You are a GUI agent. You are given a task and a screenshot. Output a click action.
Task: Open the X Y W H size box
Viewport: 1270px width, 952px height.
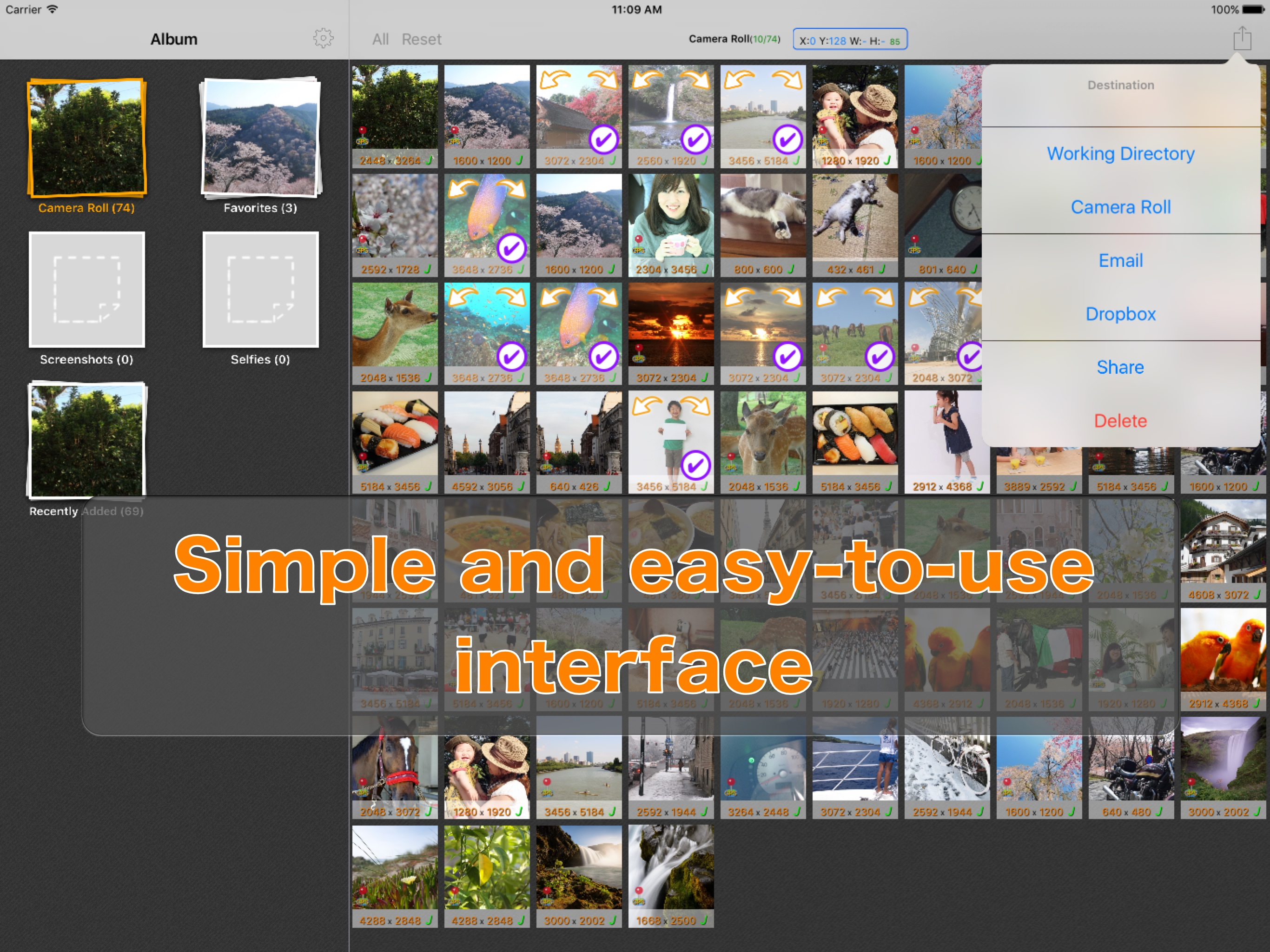(x=850, y=40)
